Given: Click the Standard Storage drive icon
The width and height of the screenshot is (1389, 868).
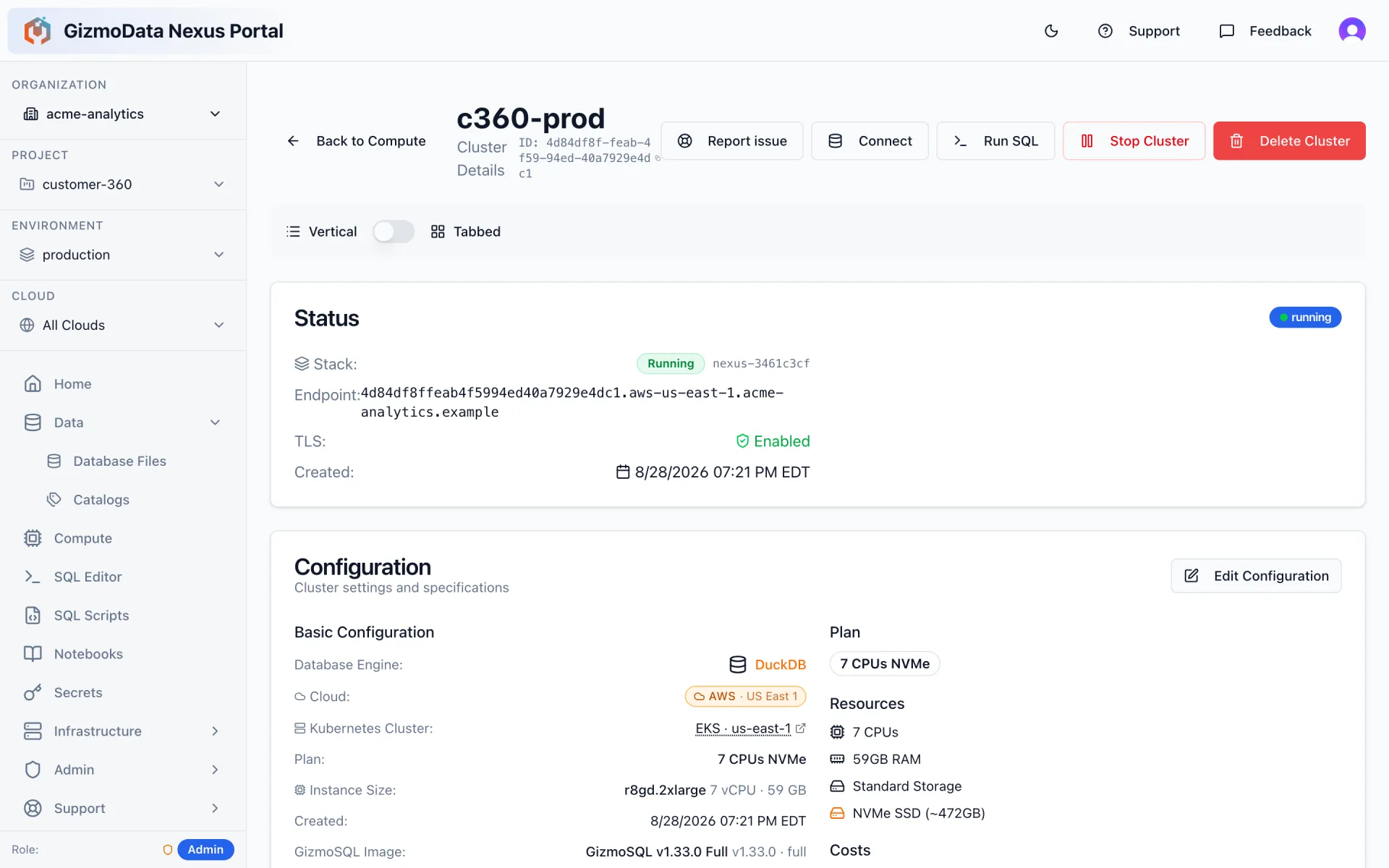Looking at the screenshot, I should pyautogui.click(x=837, y=786).
